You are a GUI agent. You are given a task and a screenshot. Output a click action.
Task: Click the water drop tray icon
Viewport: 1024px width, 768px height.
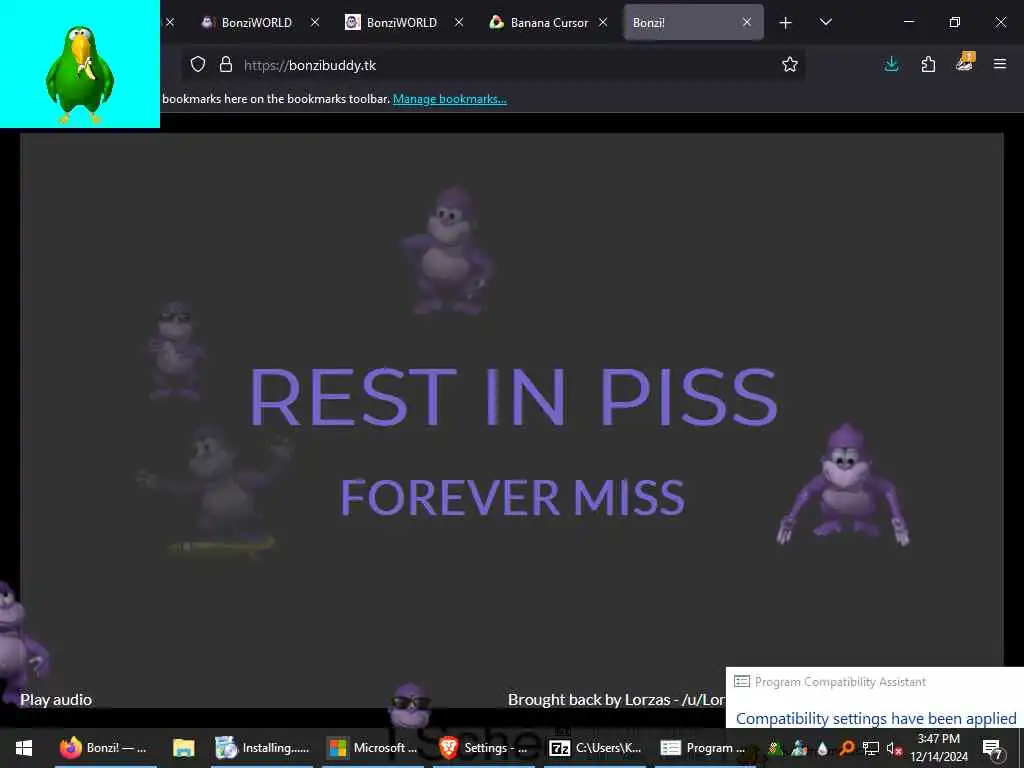[x=823, y=748]
